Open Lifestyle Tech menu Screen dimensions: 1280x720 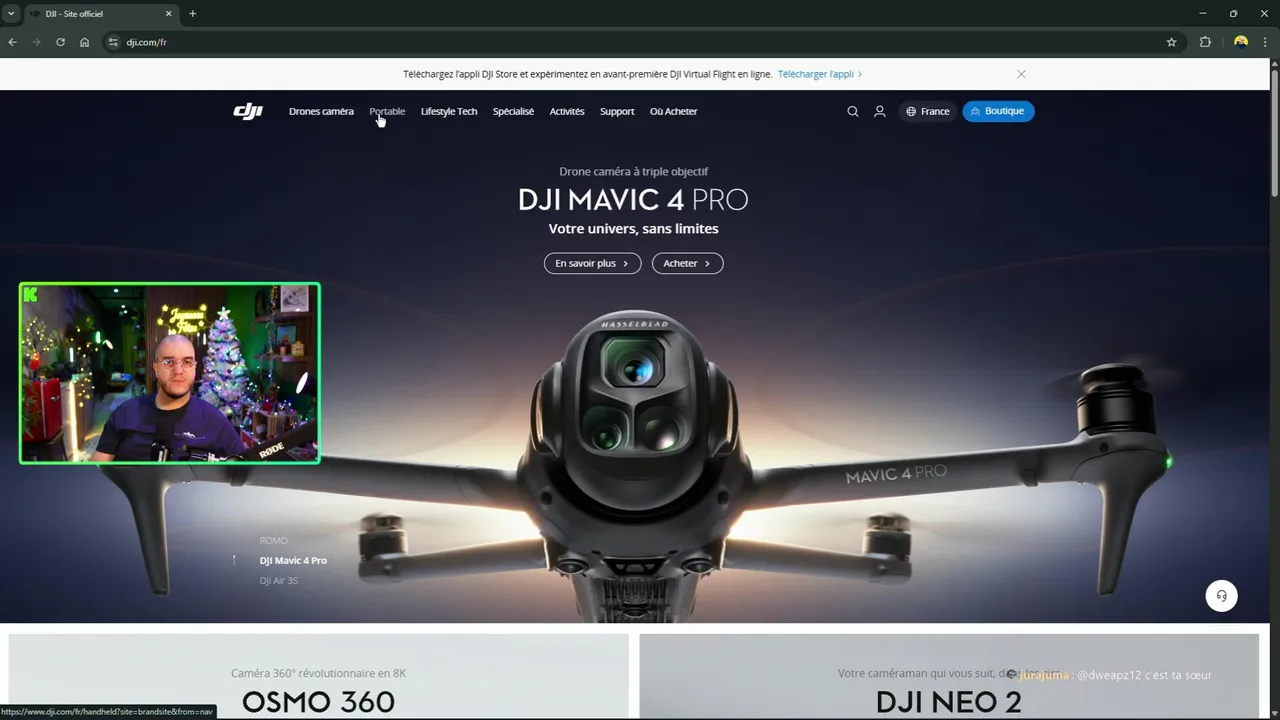[449, 111]
